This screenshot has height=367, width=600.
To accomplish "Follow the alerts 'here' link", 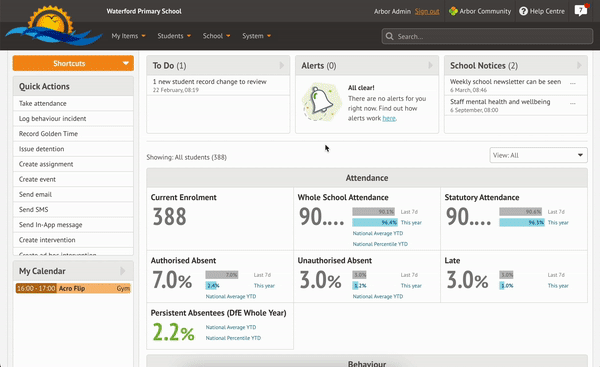I will click(389, 118).
